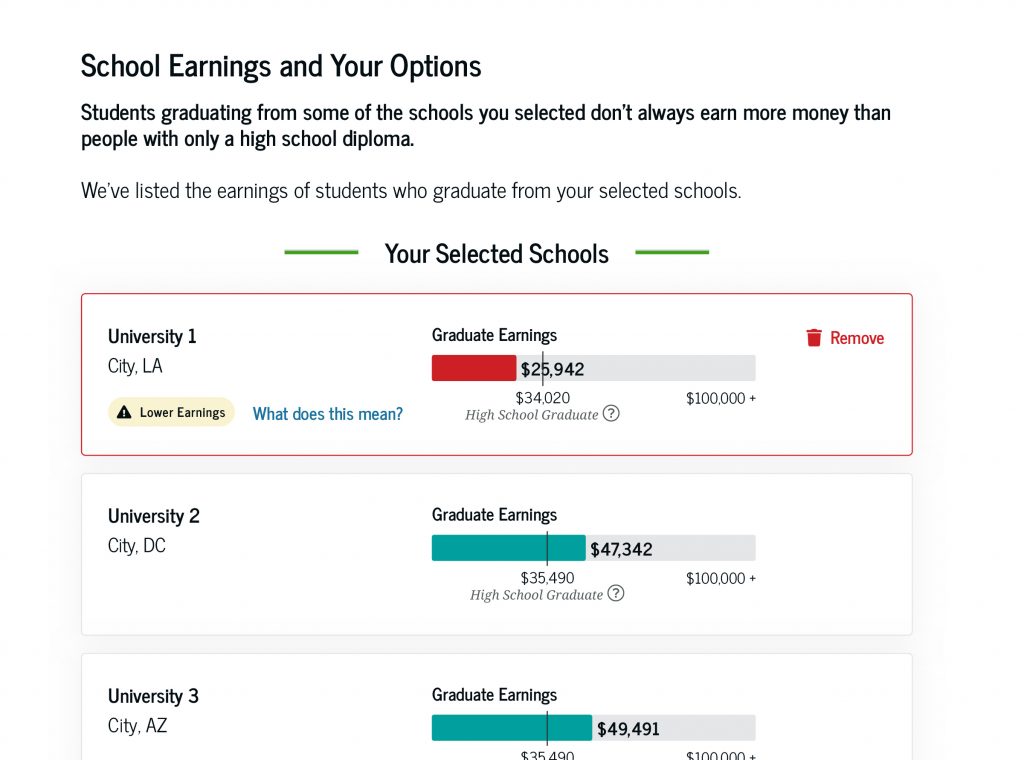Click the Lower Earnings warning triangle icon

tap(124, 412)
